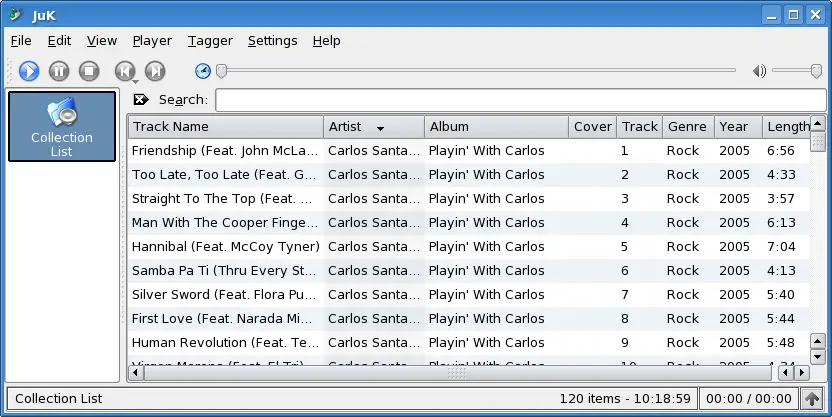Sort by the Year column header

tap(736, 127)
